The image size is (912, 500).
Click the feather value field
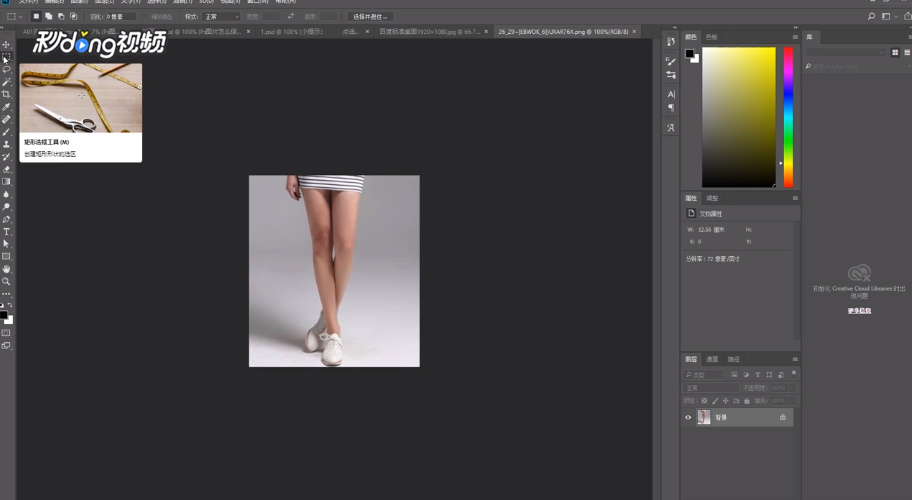point(121,16)
